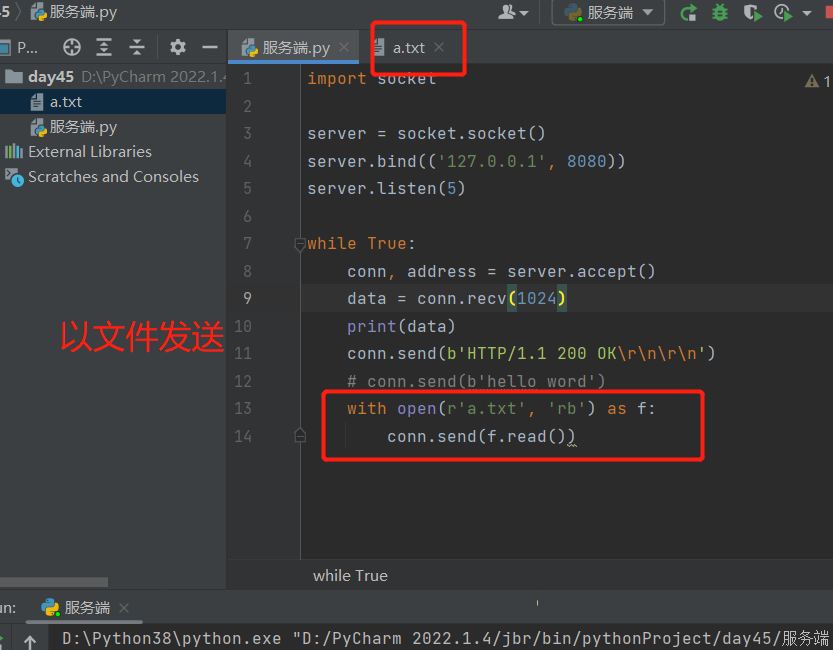This screenshot has height=650, width=833.
Task: Click the 'while True' breadcrumb
Action: 350,576
